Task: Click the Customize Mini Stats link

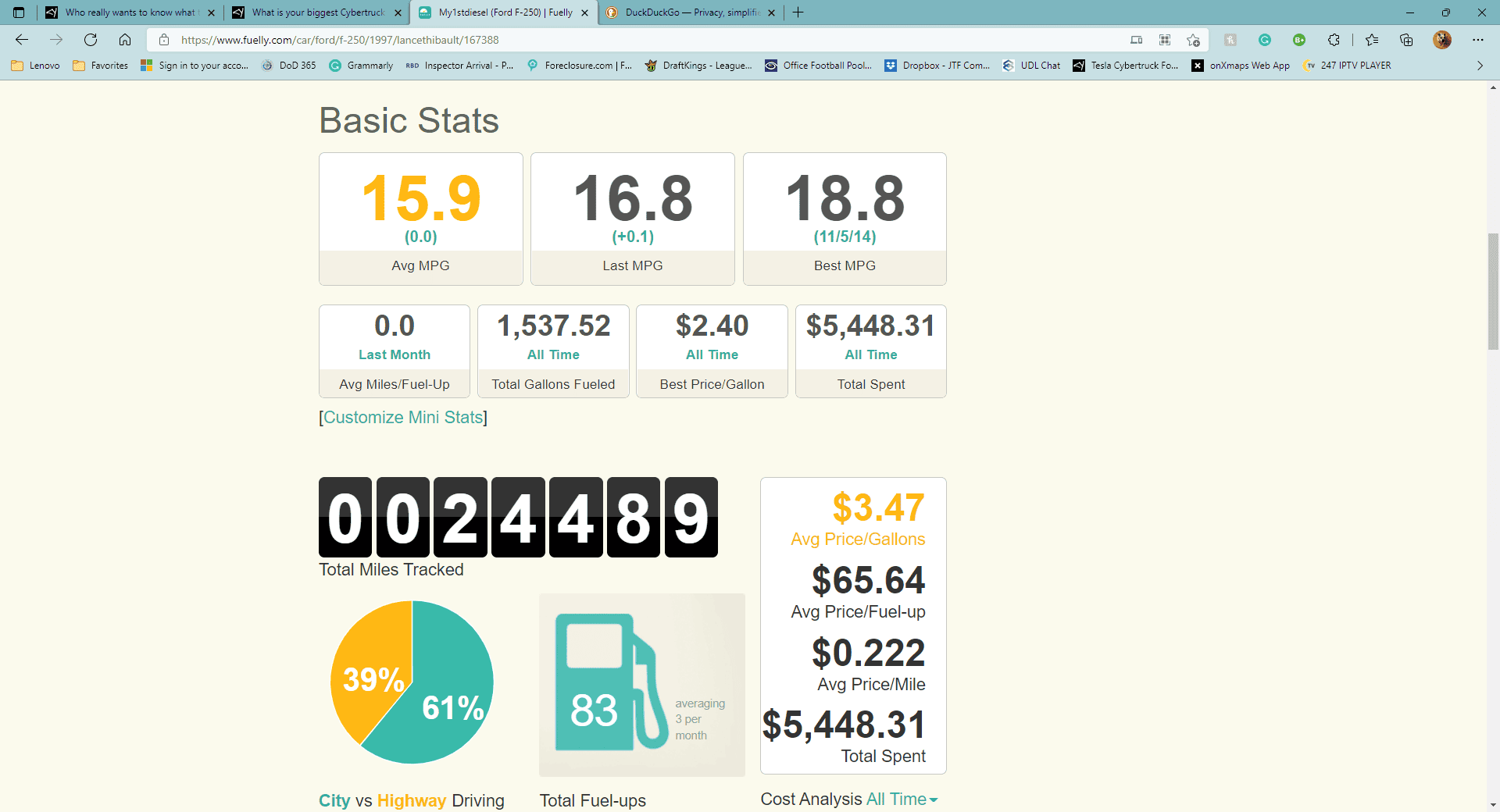Action: tap(403, 417)
